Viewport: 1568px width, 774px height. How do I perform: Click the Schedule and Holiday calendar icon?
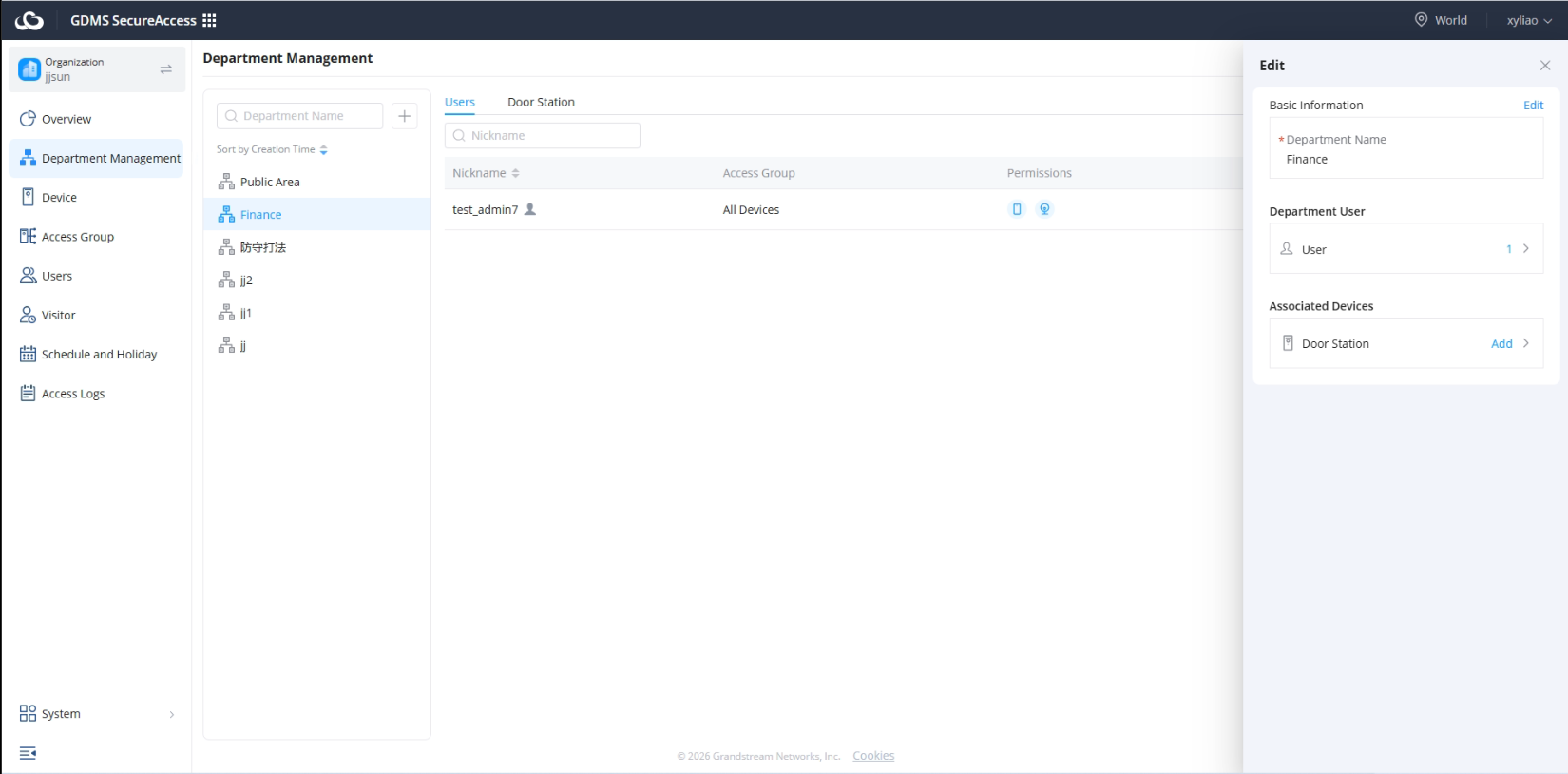click(x=28, y=354)
